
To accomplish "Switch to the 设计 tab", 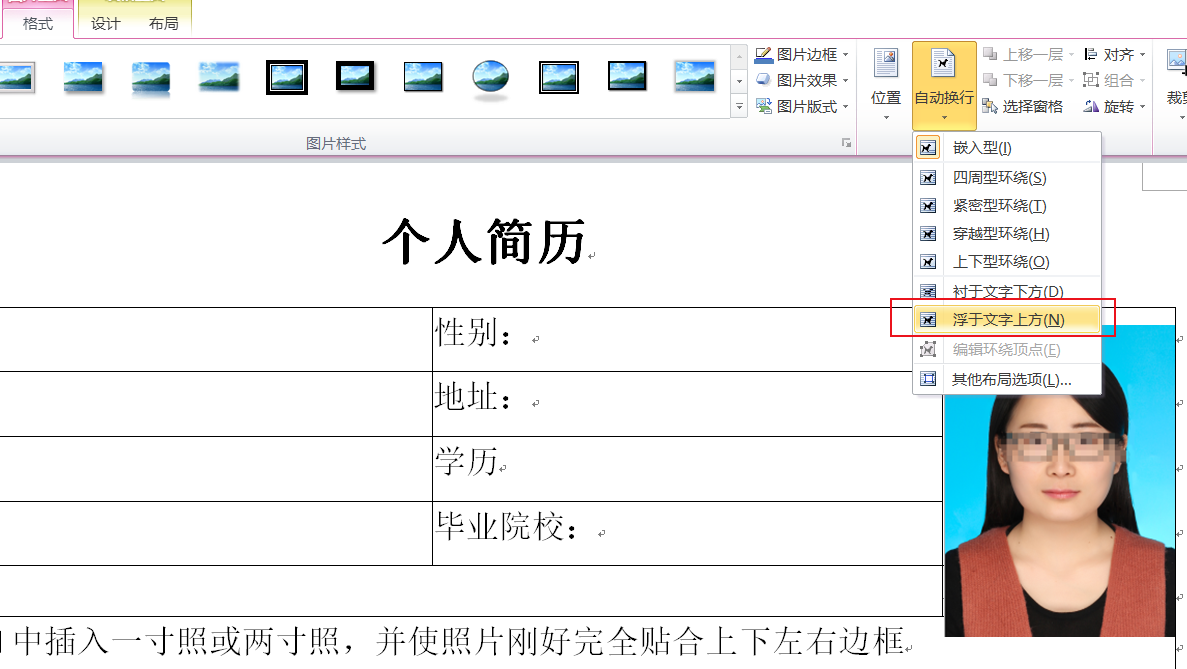I will point(105,23).
